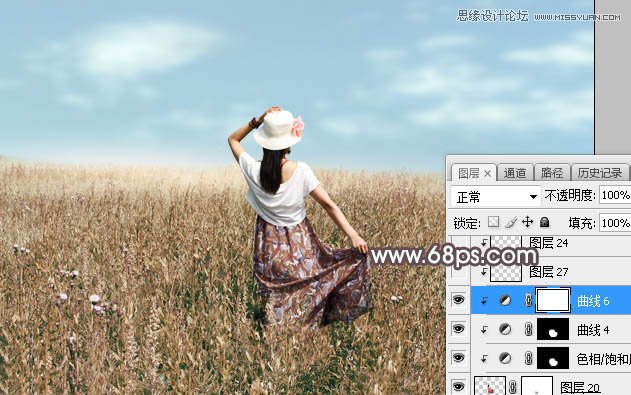Hide the 色相/饱和度 adjustment layer
The image size is (631, 395).
tap(458, 358)
